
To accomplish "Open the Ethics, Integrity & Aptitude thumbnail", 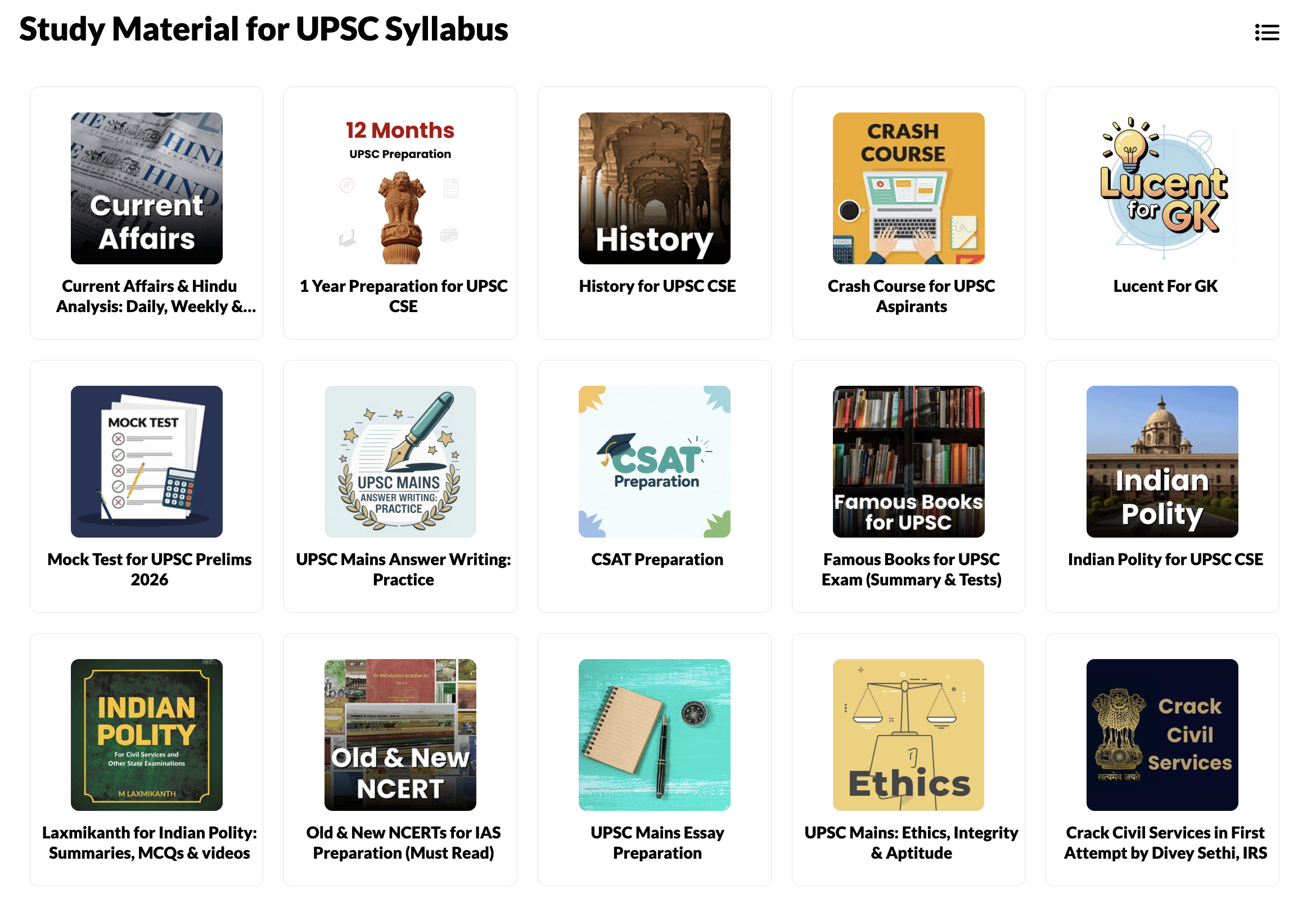I will coord(908,734).
